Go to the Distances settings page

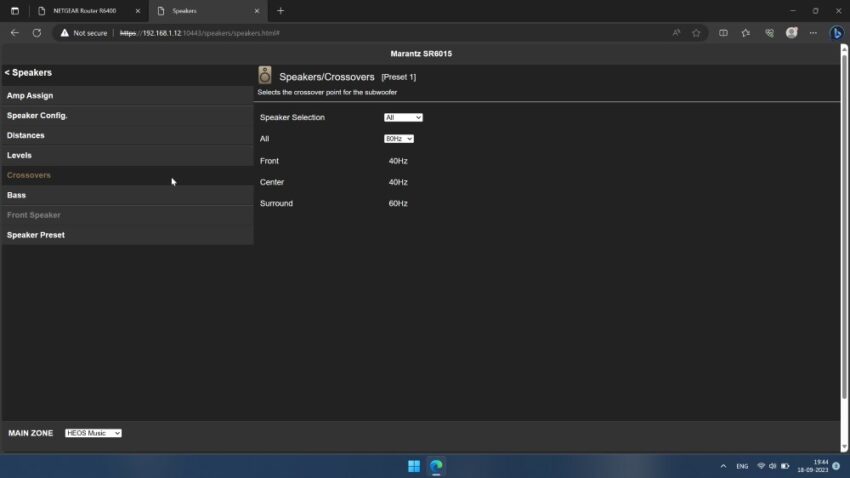26,135
